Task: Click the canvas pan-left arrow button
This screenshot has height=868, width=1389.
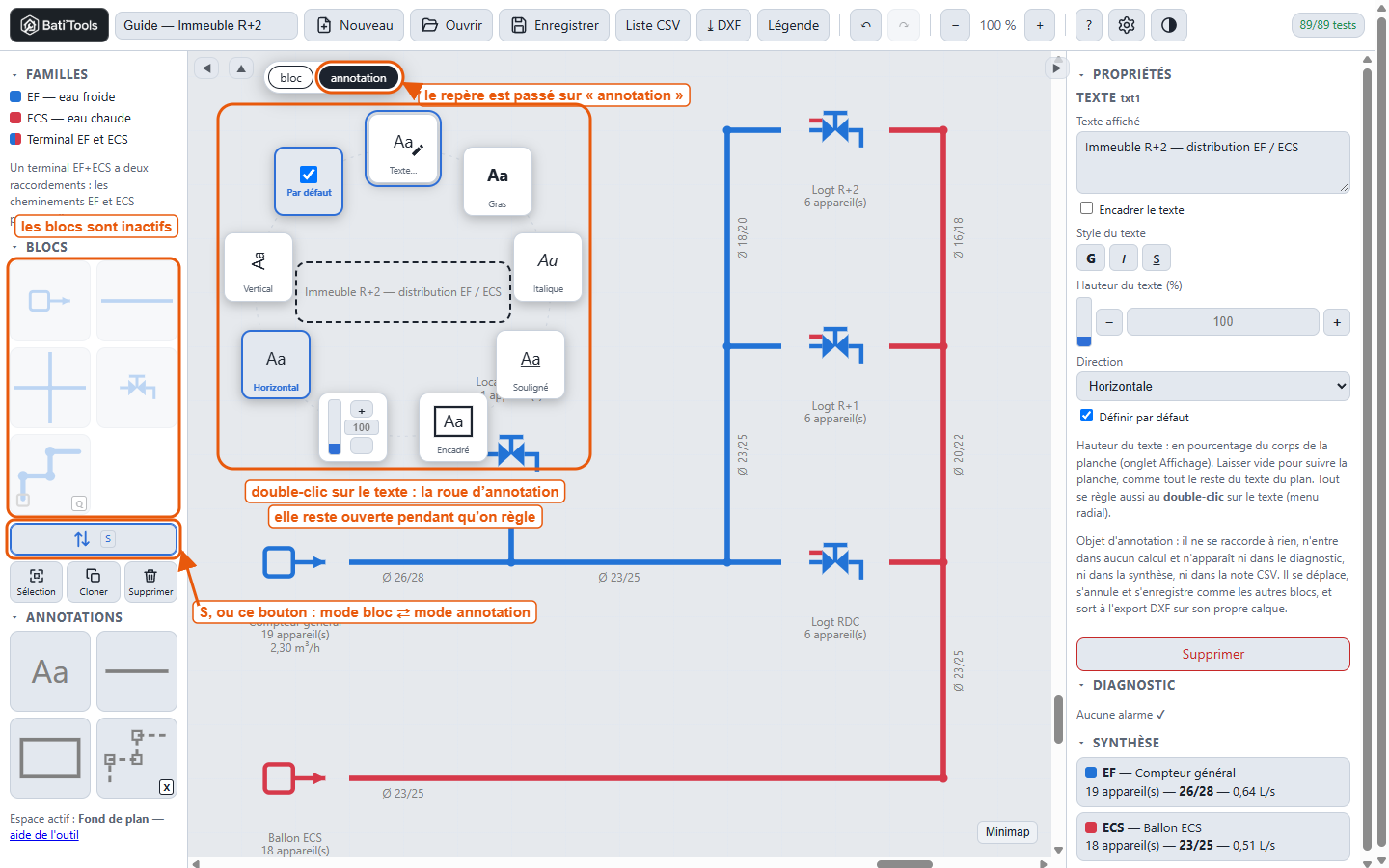Action: point(206,68)
